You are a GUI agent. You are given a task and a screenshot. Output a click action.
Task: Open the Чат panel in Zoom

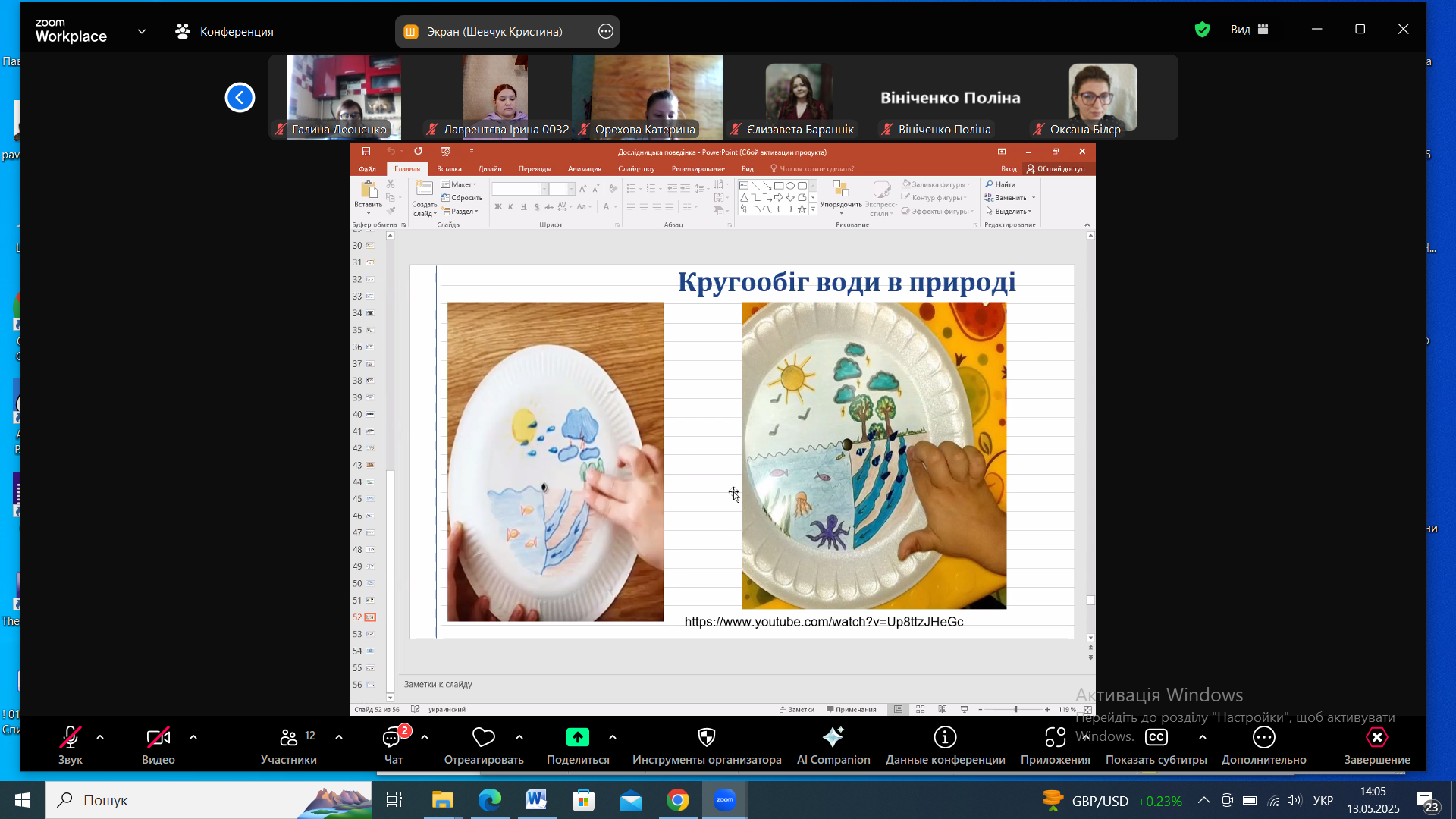coord(394,746)
